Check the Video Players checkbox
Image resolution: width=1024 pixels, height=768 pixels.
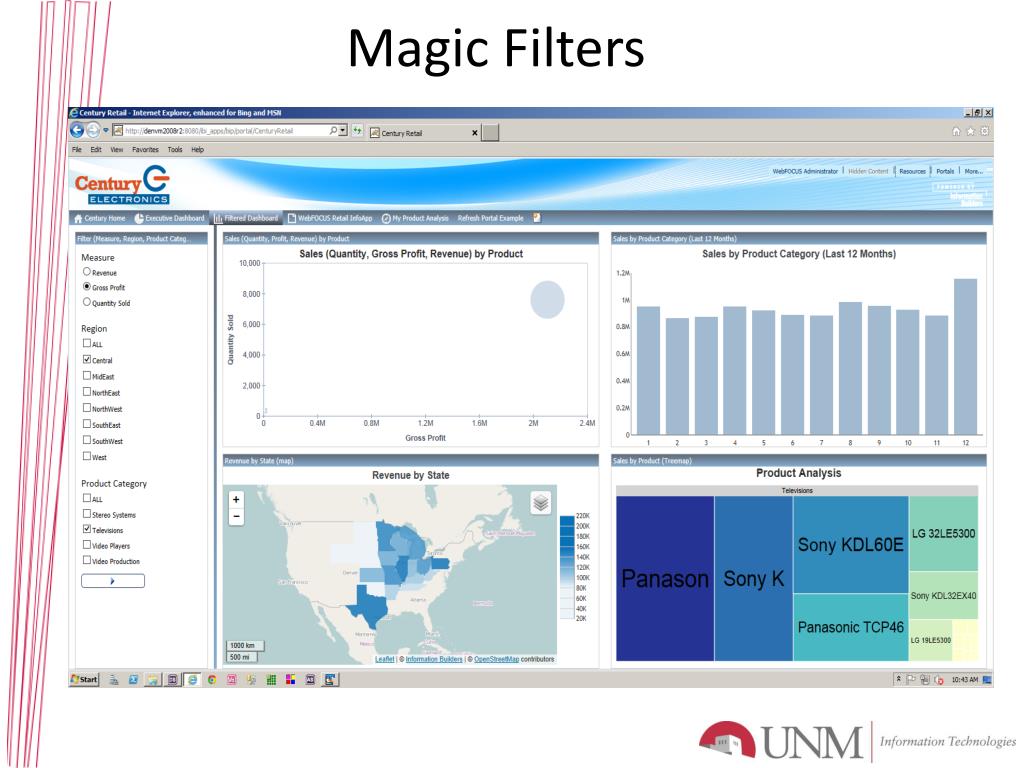[x=87, y=545]
